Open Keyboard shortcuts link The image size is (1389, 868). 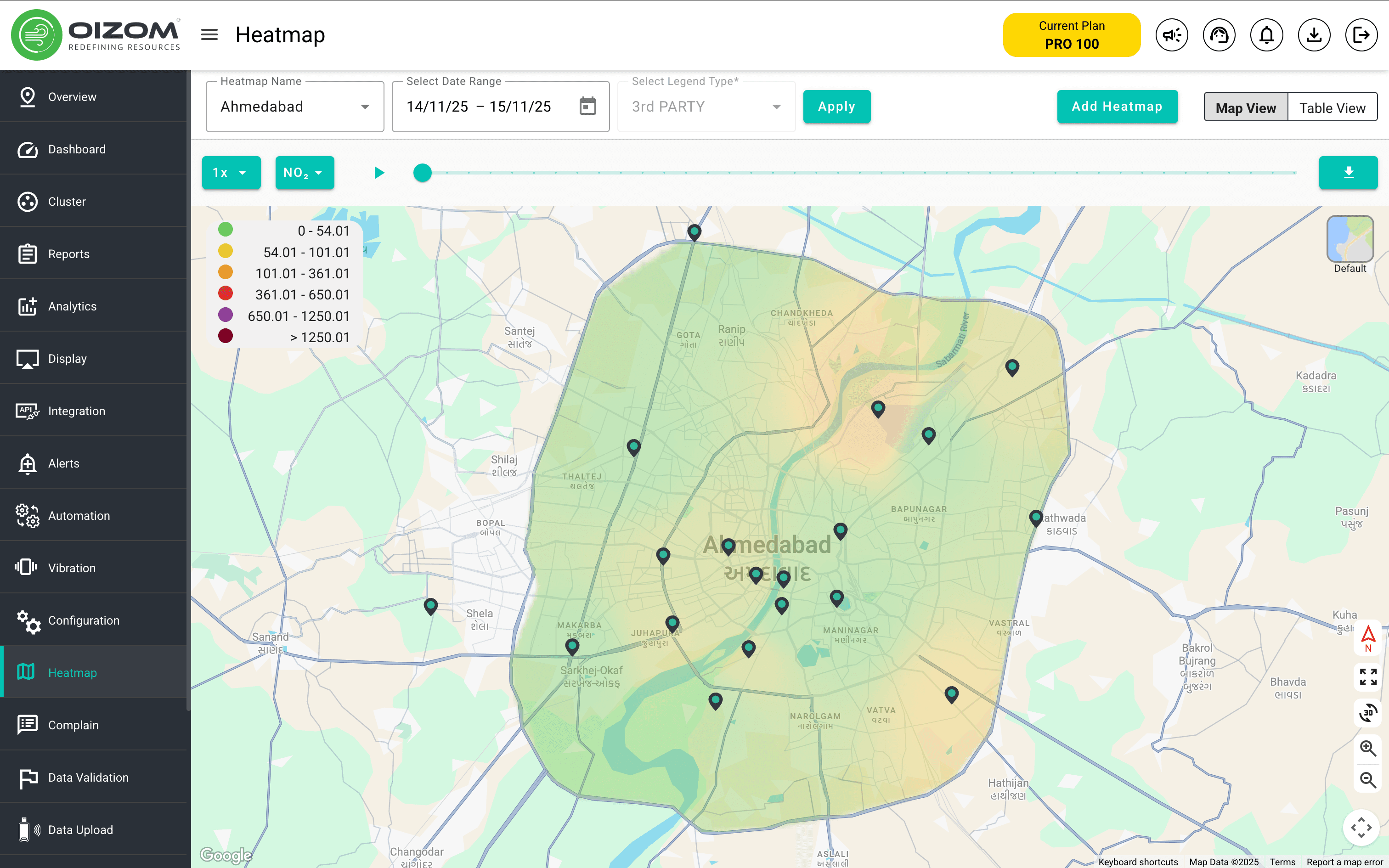pyautogui.click(x=1138, y=862)
